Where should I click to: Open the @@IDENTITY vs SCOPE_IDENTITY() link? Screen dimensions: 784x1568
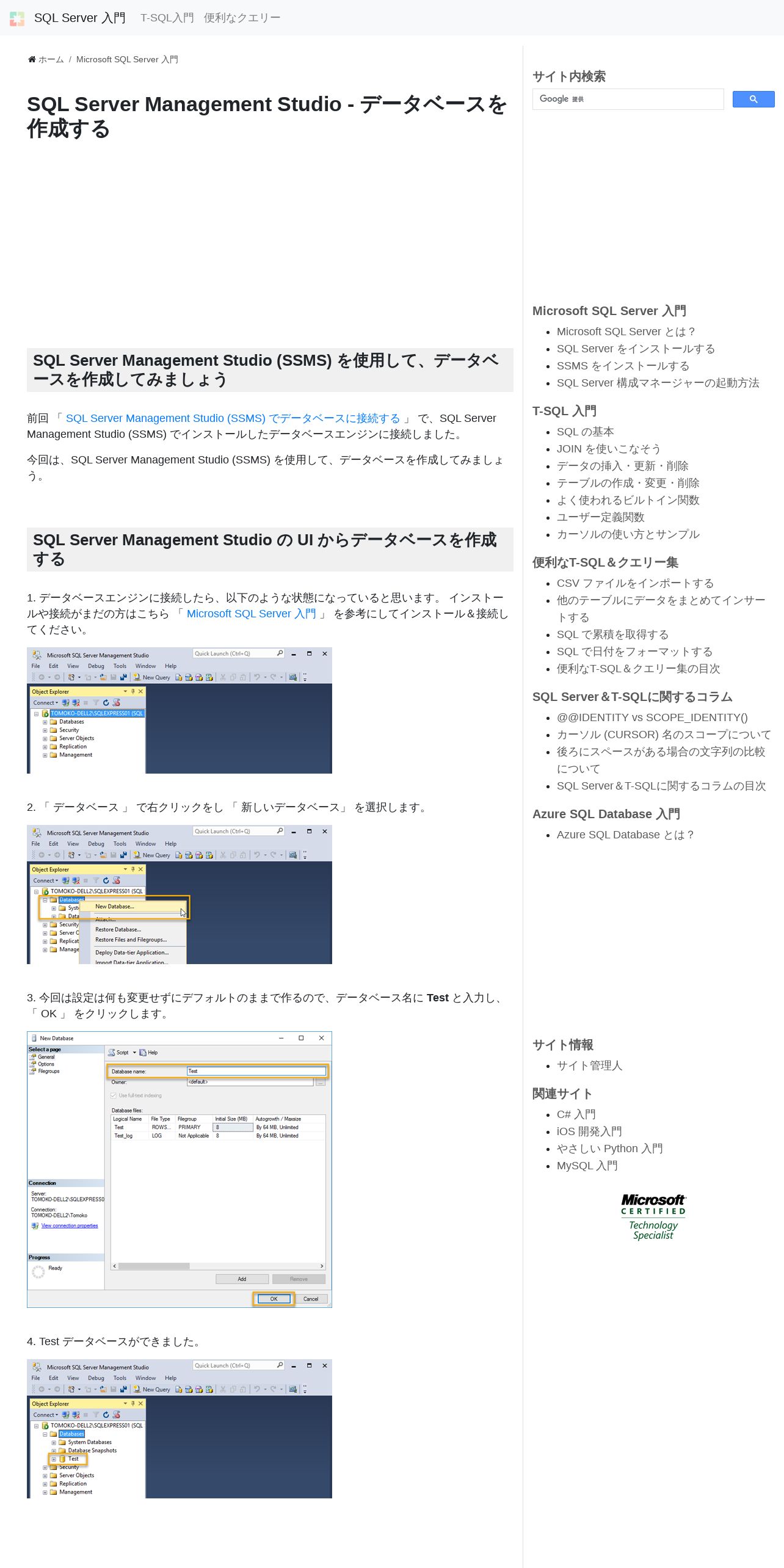[652, 717]
